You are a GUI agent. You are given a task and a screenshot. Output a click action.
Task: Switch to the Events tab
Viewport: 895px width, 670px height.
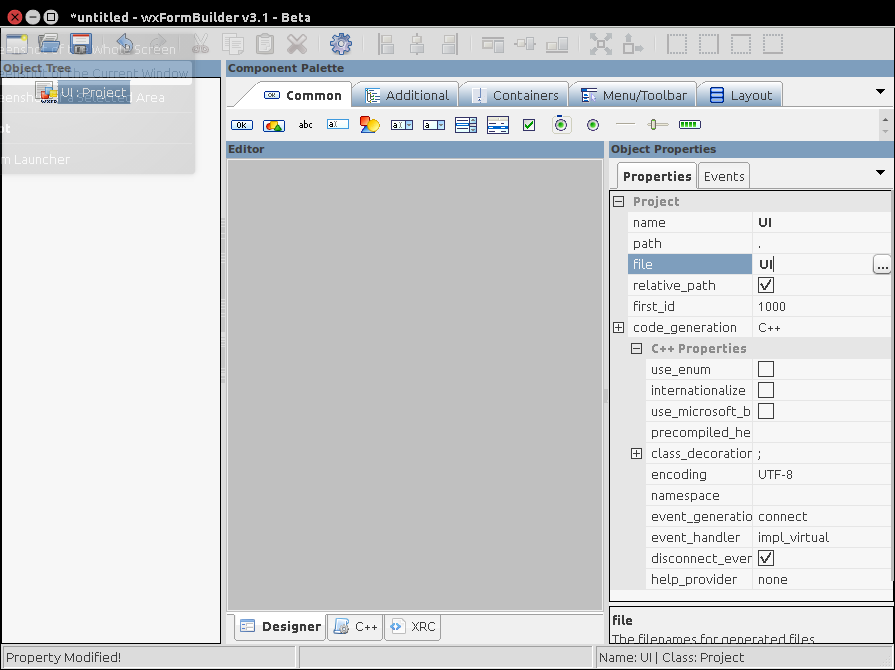(x=724, y=176)
